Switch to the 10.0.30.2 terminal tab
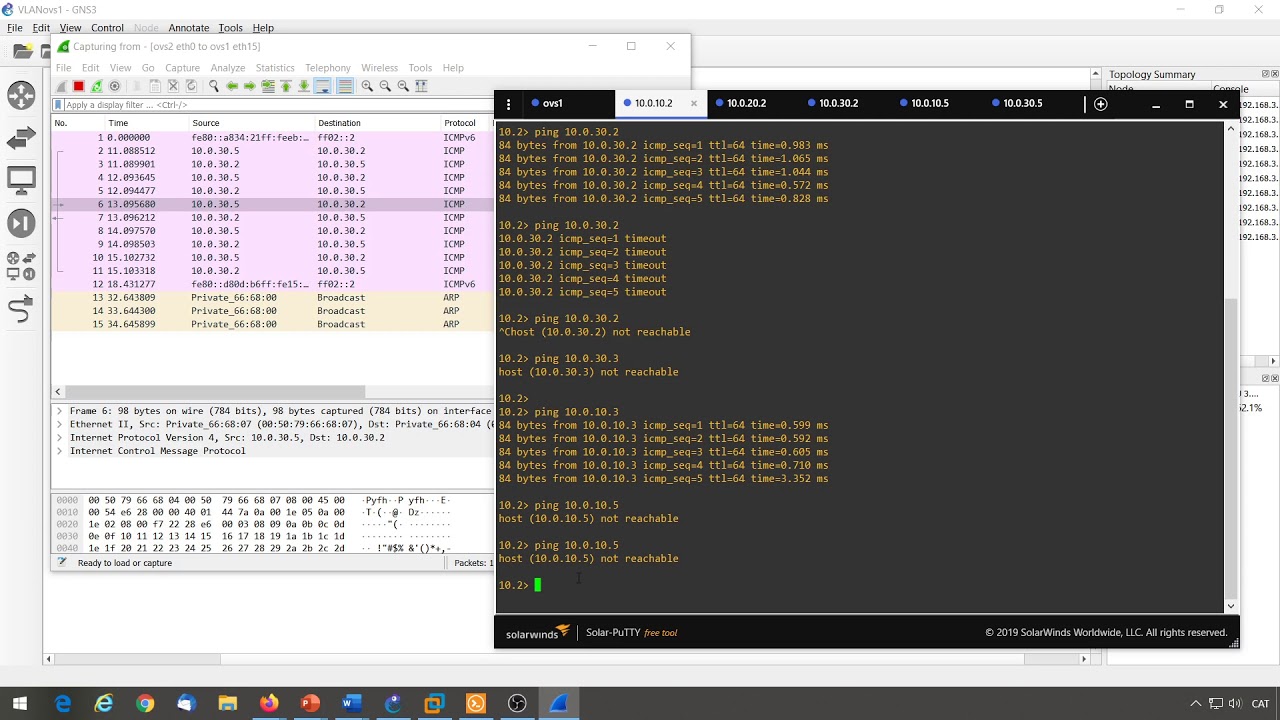Image resolution: width=1280 pixels, height=720 pixels. [838, 103]
